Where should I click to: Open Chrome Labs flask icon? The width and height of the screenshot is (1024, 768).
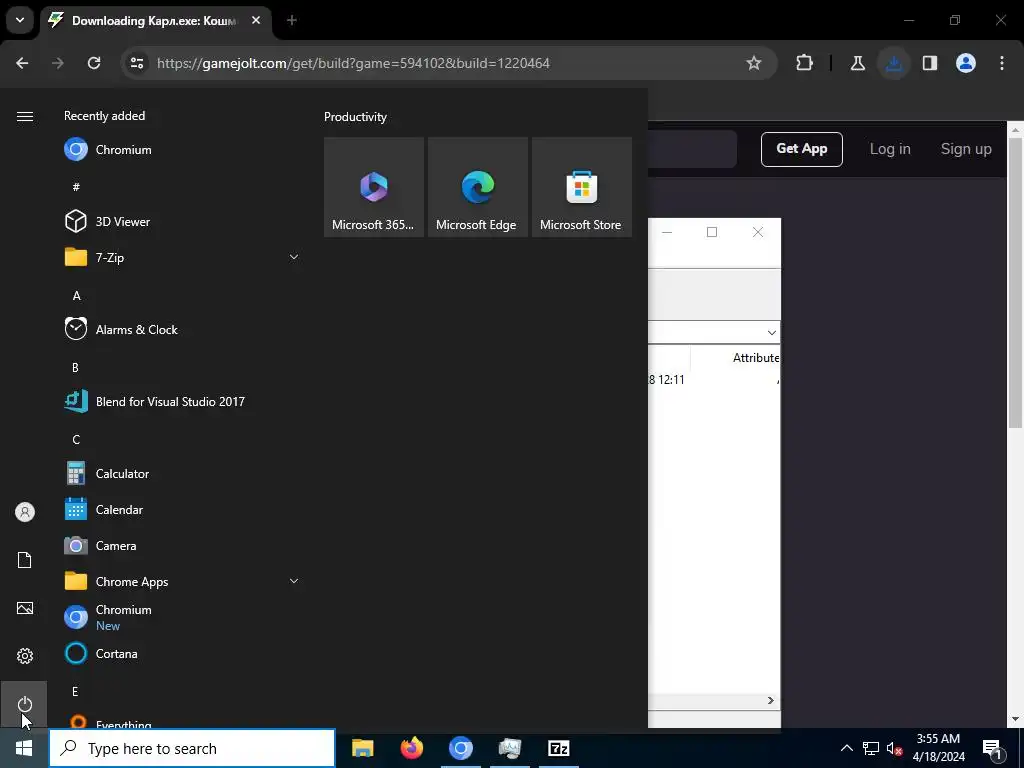(857, 63)
